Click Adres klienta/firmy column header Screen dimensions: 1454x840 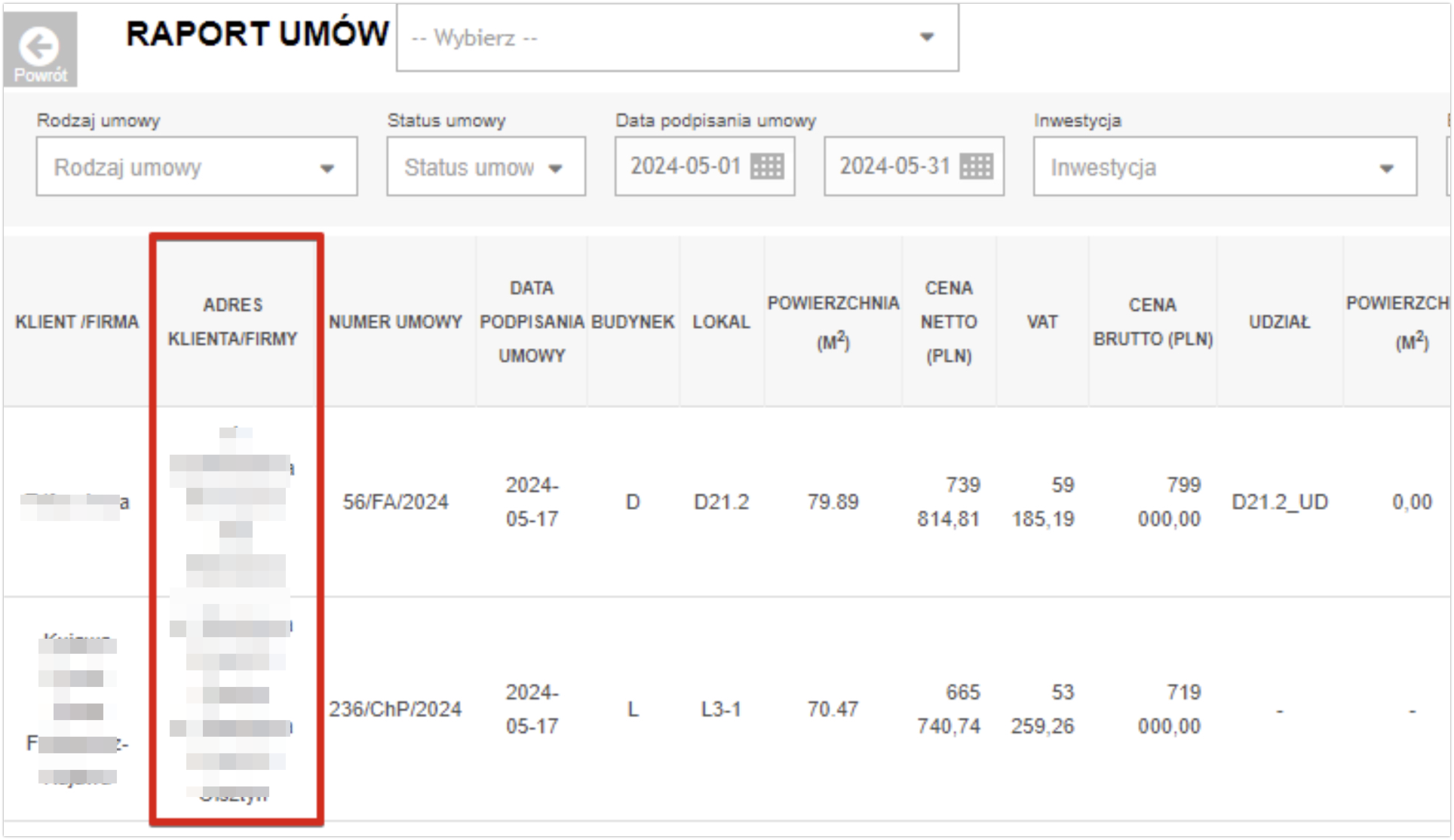232,322
